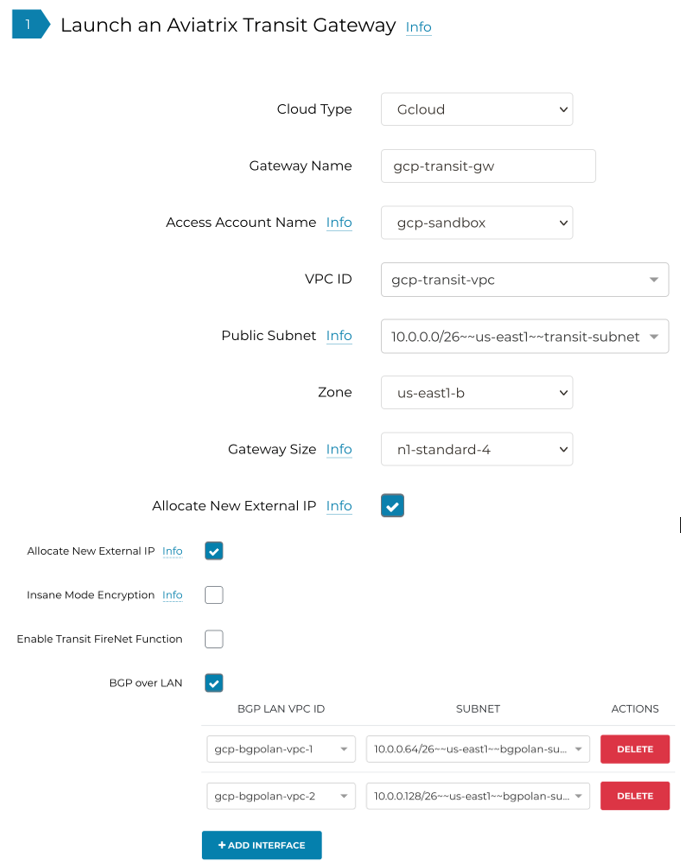693x867 pixels.
Task: Delete the gcp-bgpolan-vpc-1 interface row
Action: (634, 748)
